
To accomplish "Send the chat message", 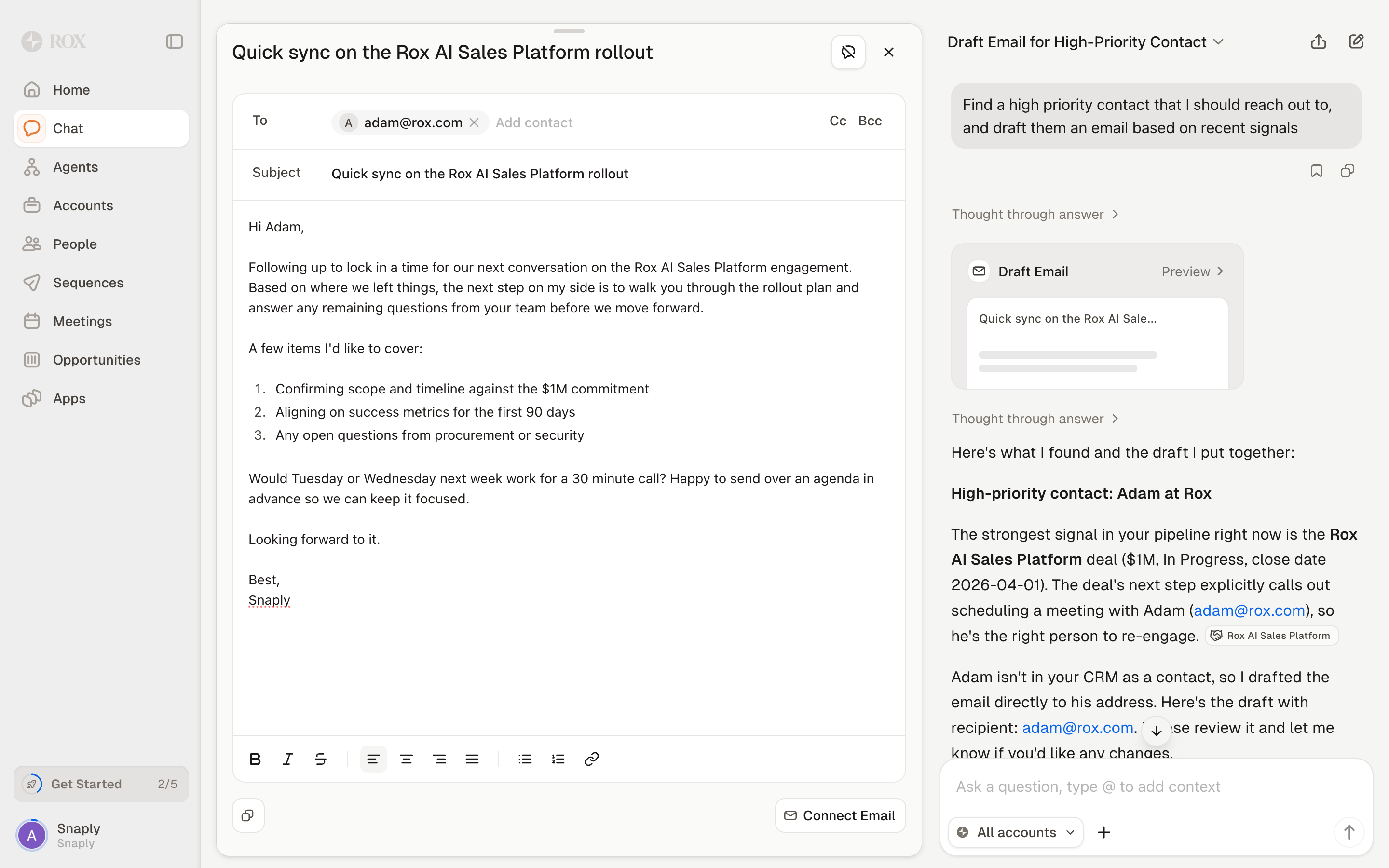I will pos(1348,832).
